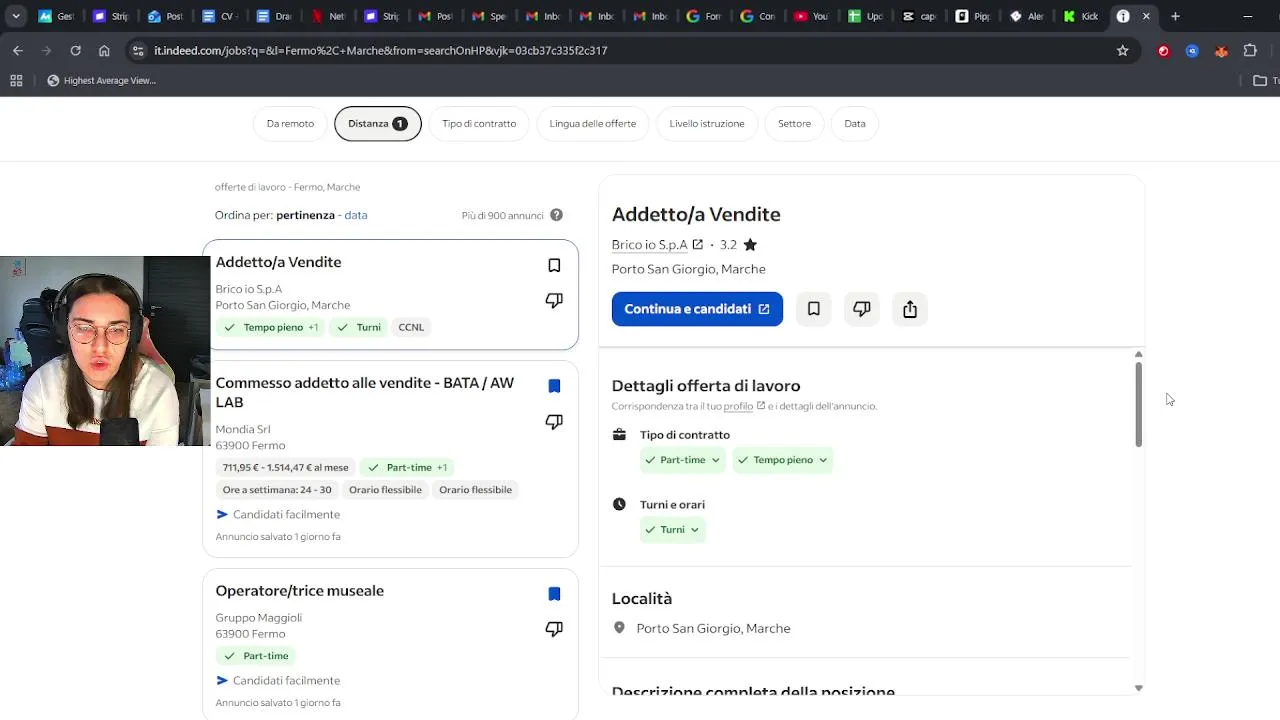Switch to the Gest tab
Image resolution: width=1280 pixels, height=720 pixels.
coord(57,16)
